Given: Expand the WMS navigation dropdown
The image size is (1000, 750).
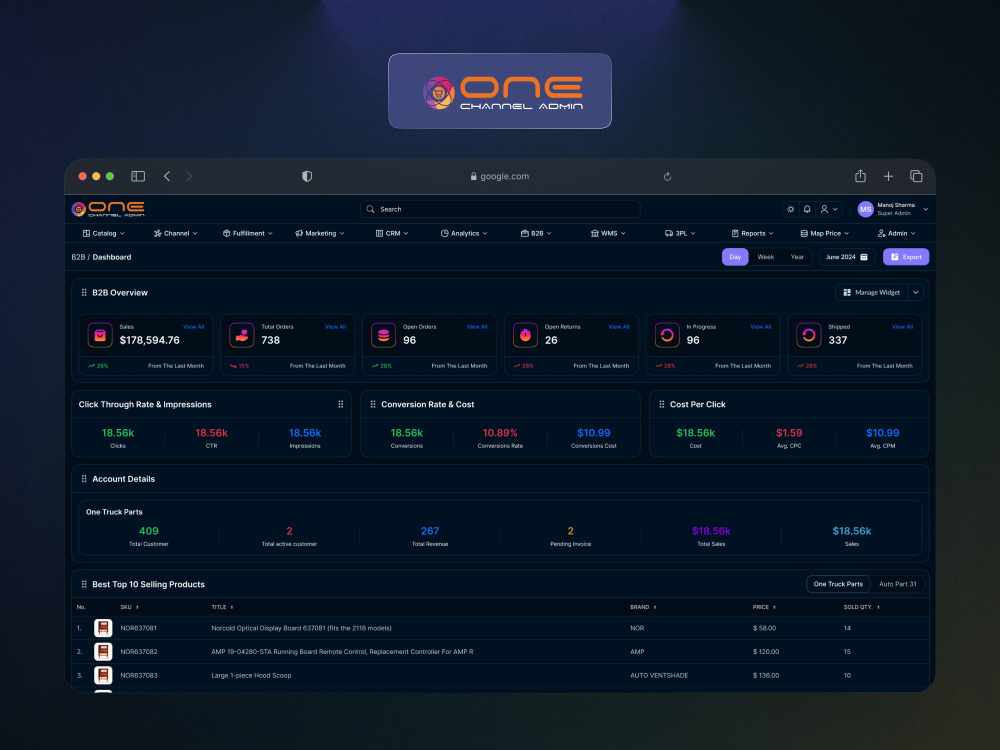Looking at the screenshot, I should pos(608,233).
